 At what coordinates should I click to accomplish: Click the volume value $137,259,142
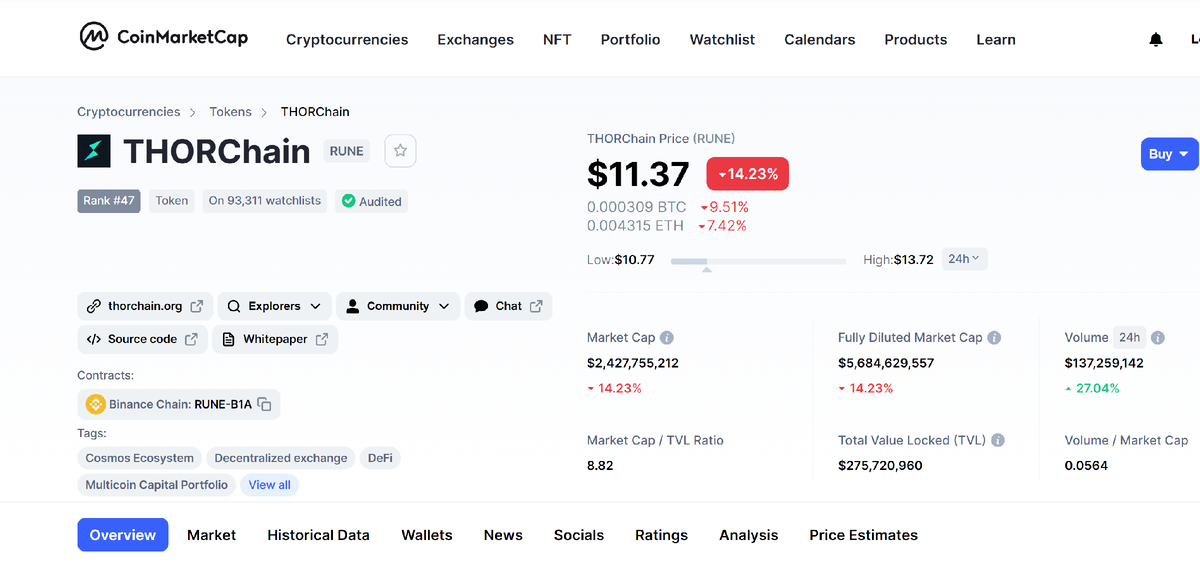coord(1104,363)
